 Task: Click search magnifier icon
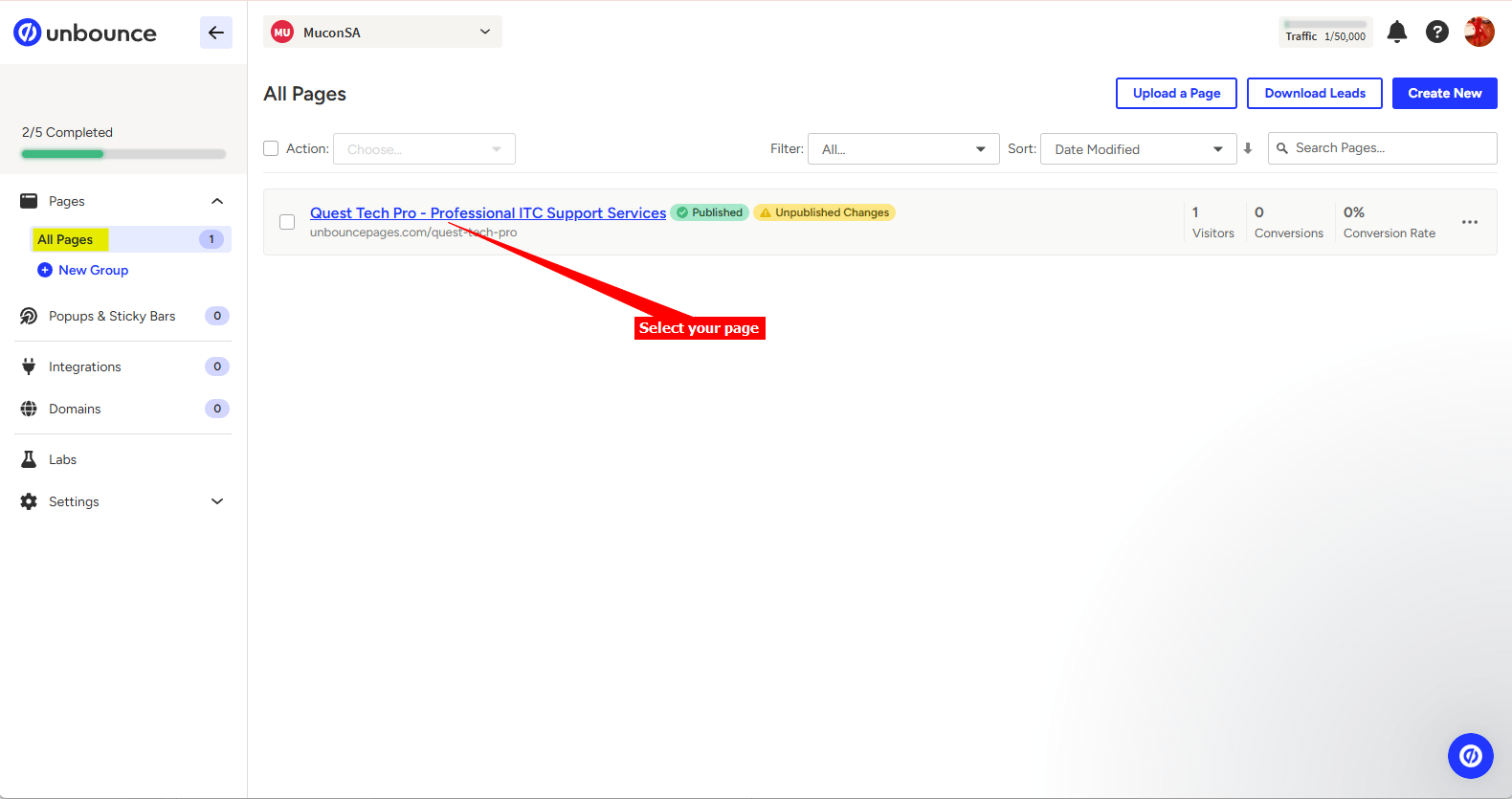point(1282,148)
